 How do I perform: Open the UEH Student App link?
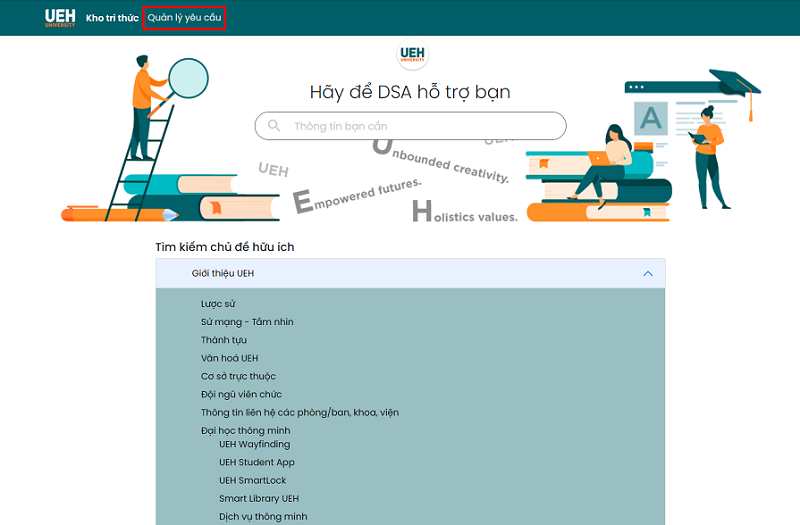click(257, 462)
